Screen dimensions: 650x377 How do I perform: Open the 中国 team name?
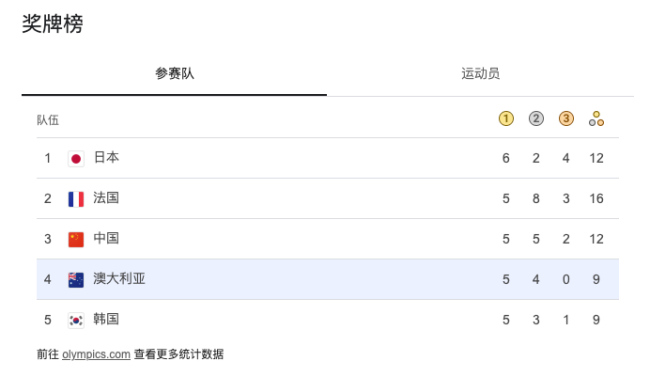[x=106, y=238]
